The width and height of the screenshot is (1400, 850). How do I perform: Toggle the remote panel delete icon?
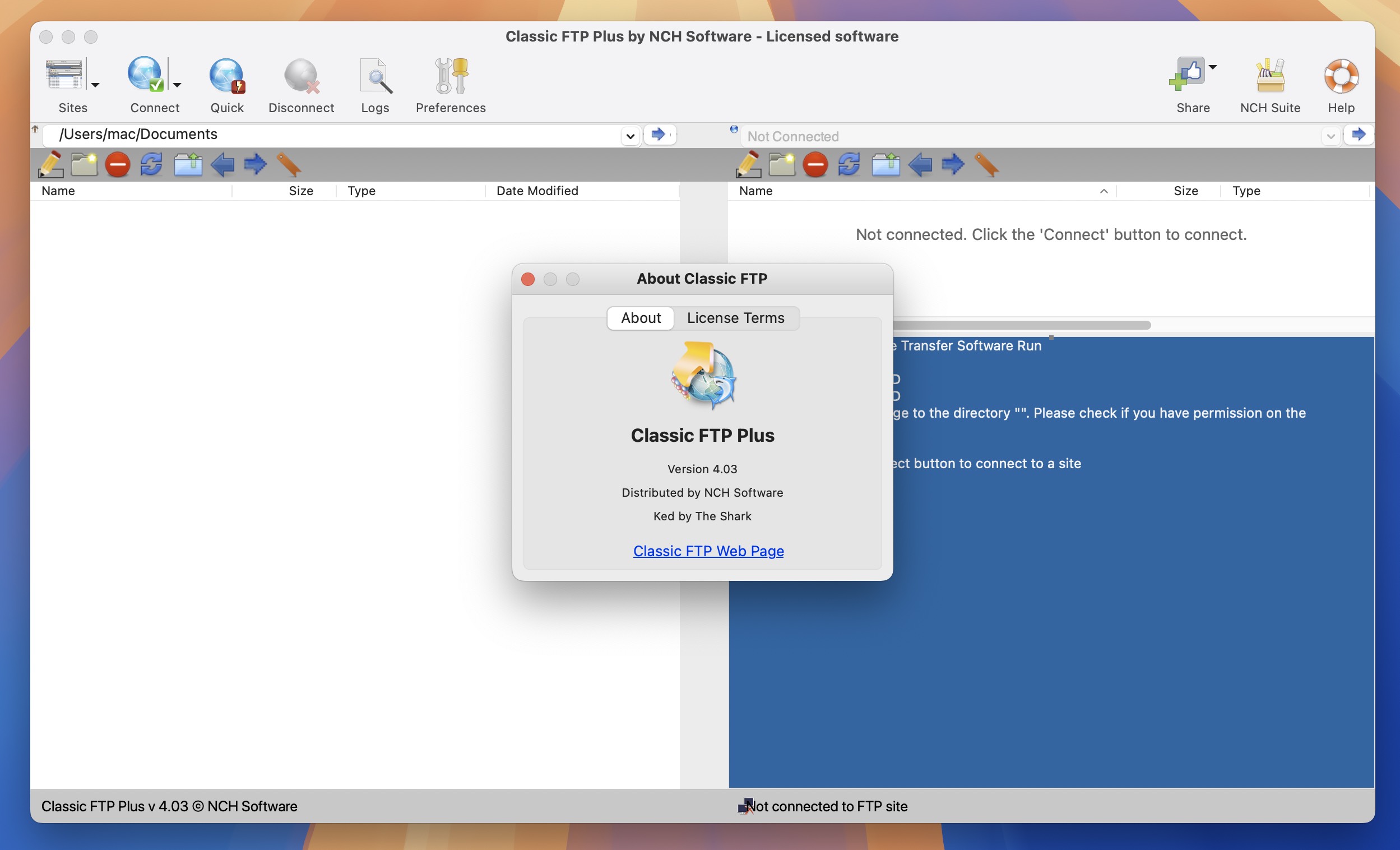pyautogui.click(x=816, y=164)
